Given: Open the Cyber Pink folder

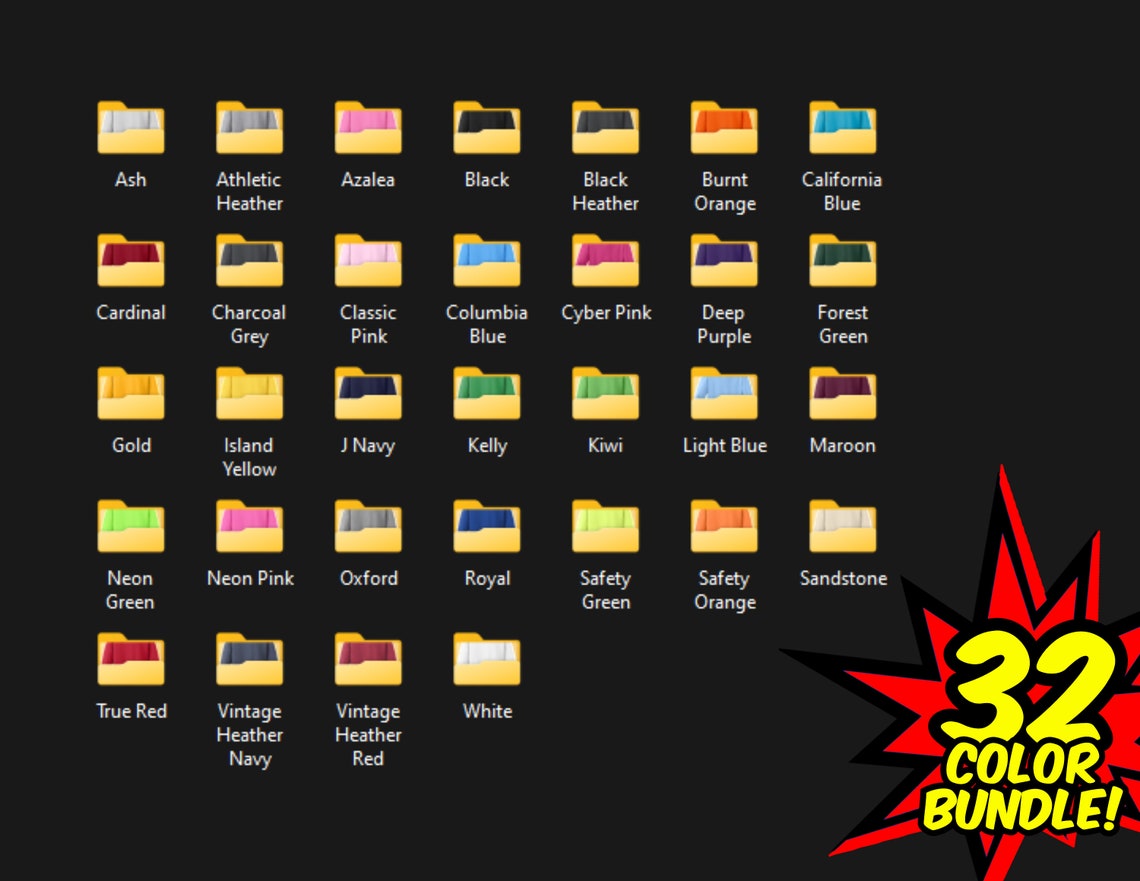Looking at the screenshot, I should 606,261.
